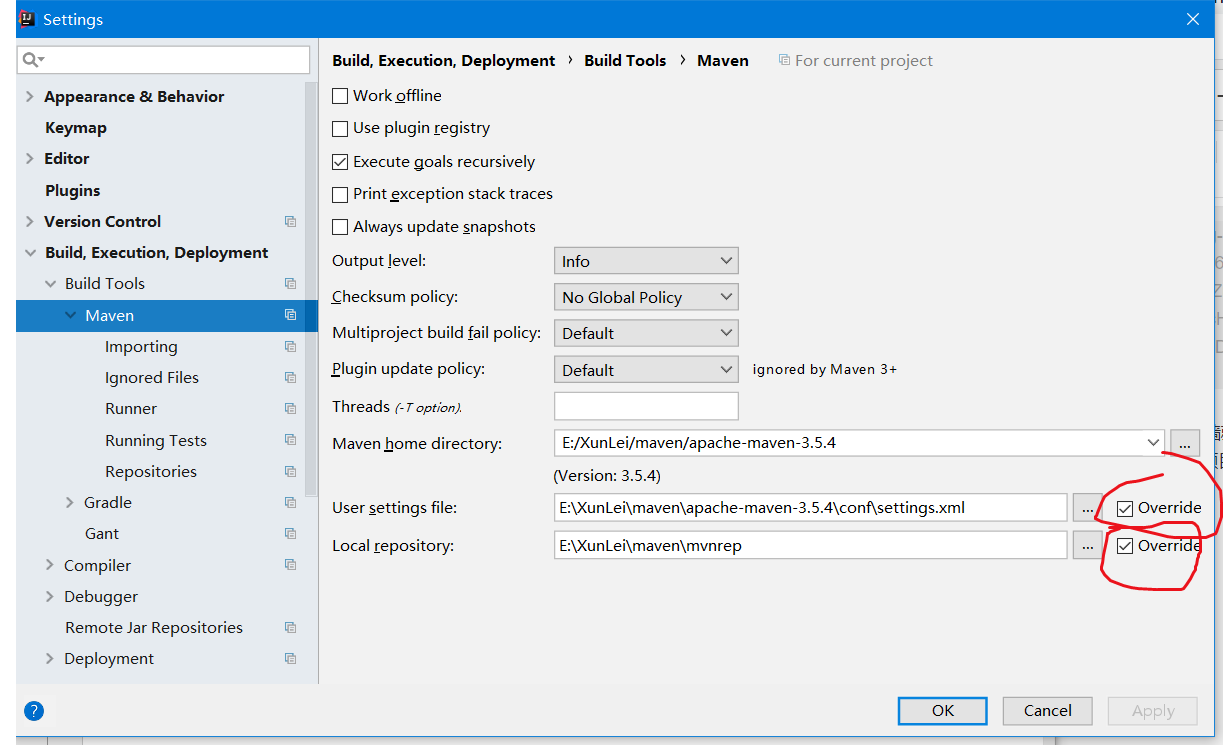
Task: Toggle Override for User settings file
Action: [x=1125, y=508]
